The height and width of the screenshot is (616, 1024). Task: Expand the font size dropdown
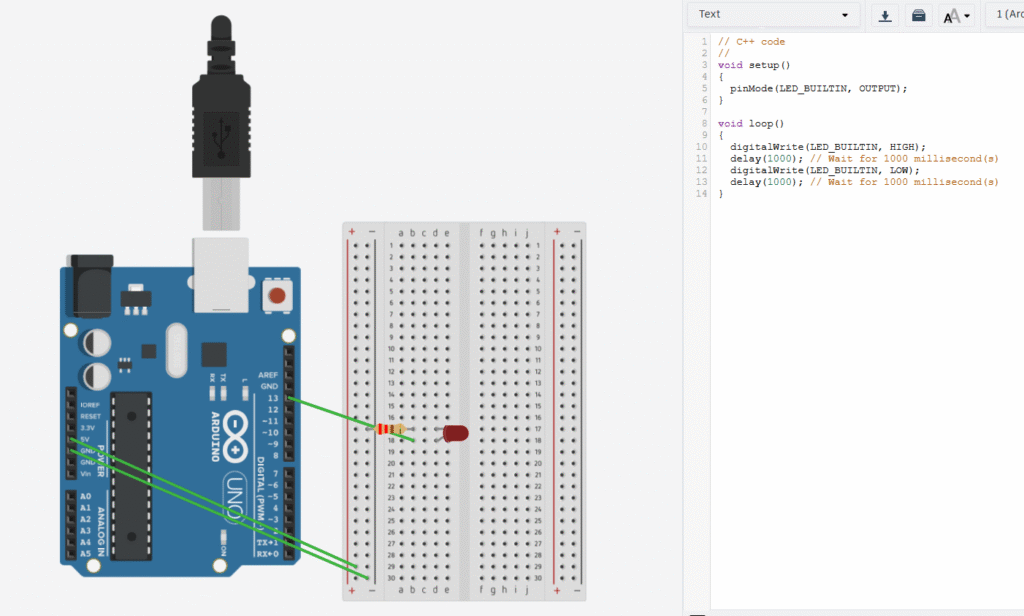click(957, 15)
